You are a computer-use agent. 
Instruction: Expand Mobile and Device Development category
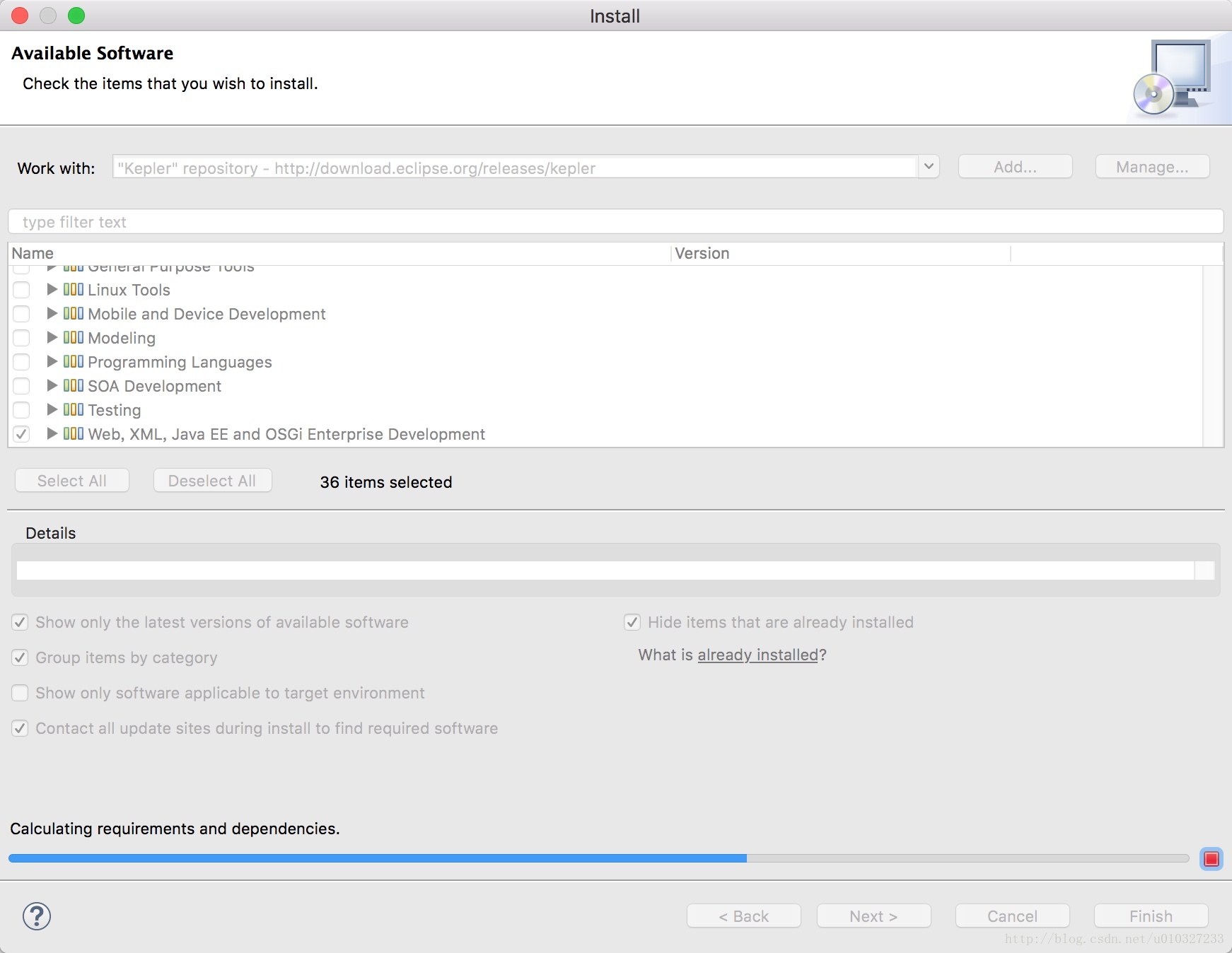tap(52, 313)
